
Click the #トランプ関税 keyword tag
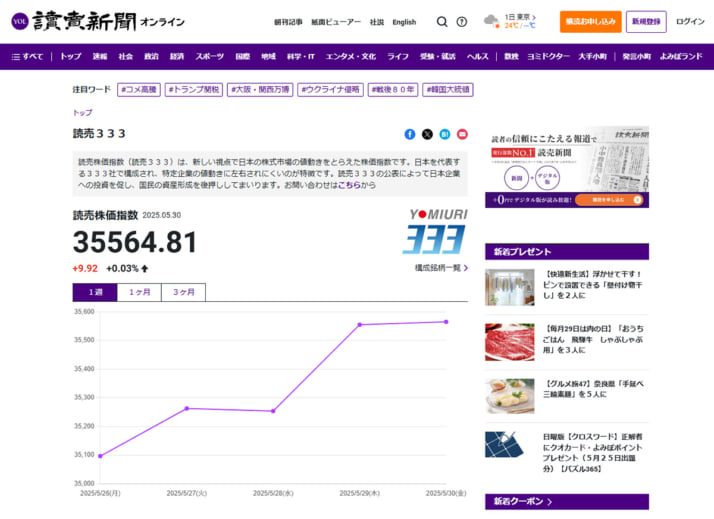pos(194,90)
